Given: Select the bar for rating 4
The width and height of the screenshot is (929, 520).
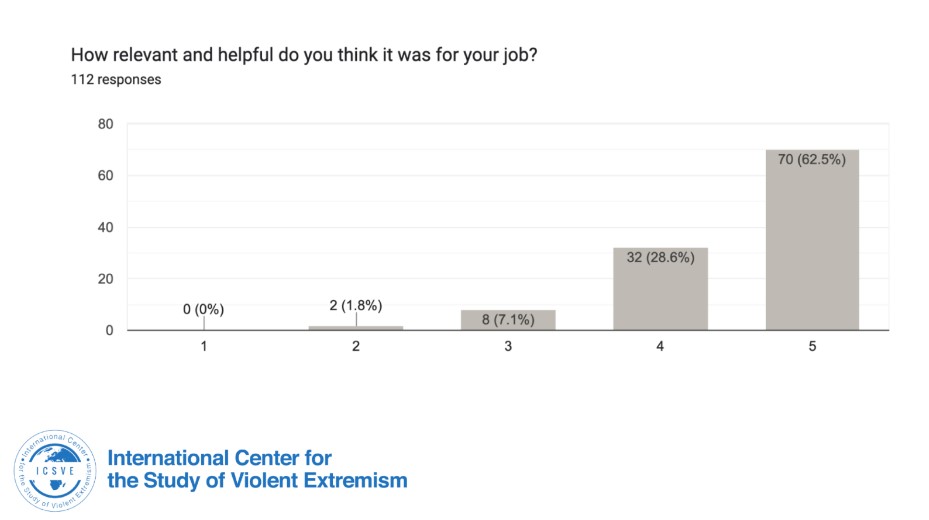Looking at the screenshot, I should tap(661, 288).
